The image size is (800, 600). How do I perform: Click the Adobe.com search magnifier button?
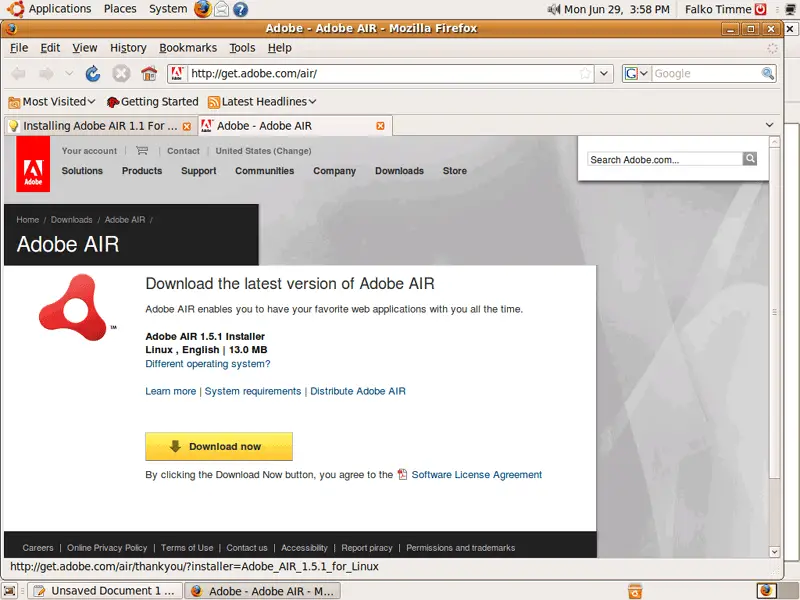coord(750,159)
